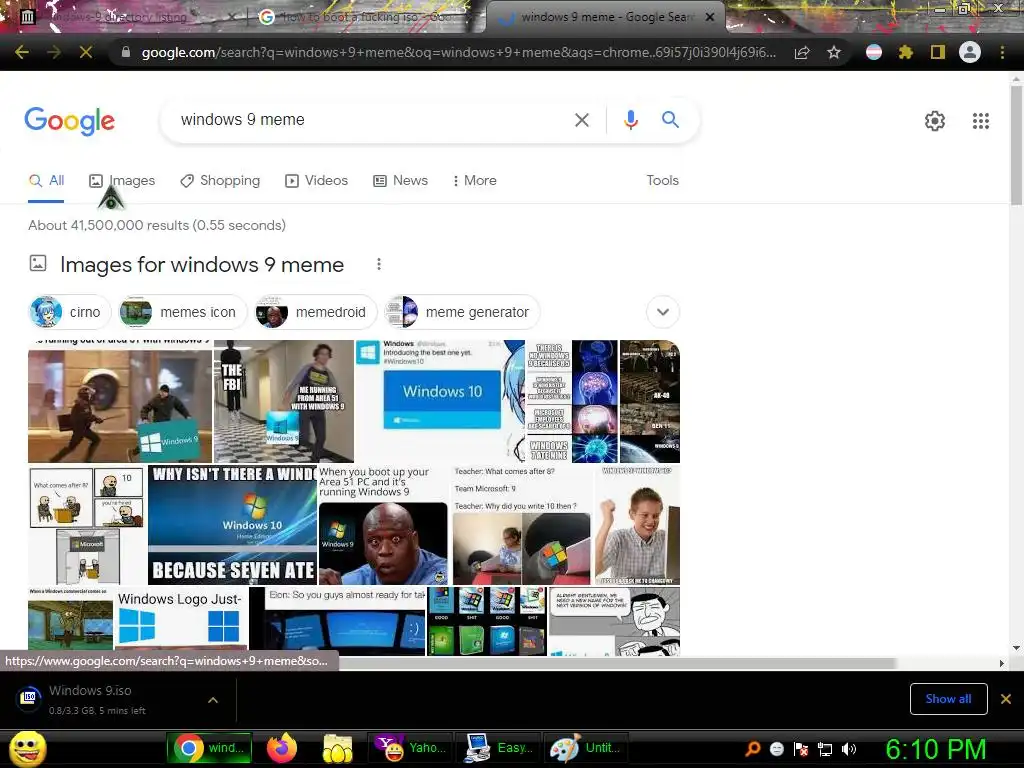
Task: Click the volume speaker in system tray
Action: pyautogui.click(x=849, y=749)
